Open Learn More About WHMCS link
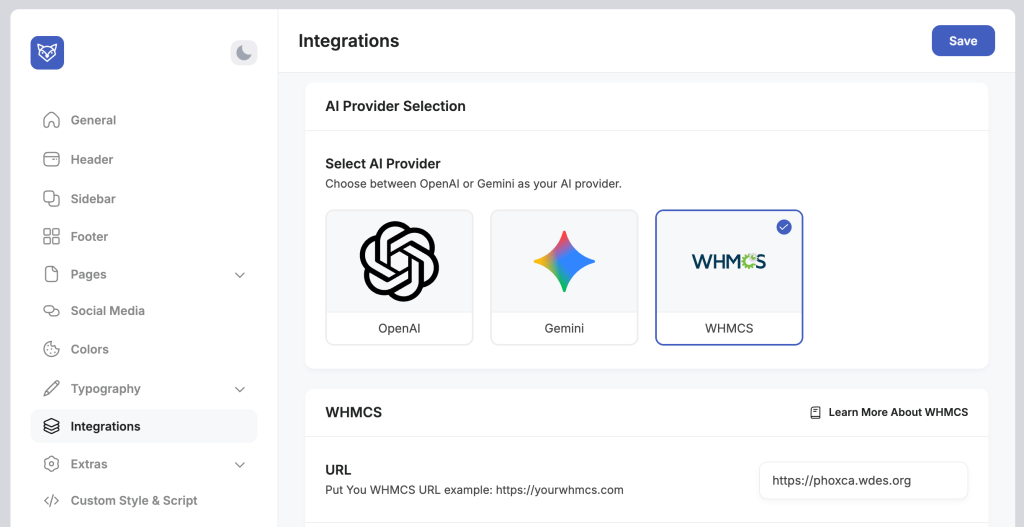 tap(889, 412)
